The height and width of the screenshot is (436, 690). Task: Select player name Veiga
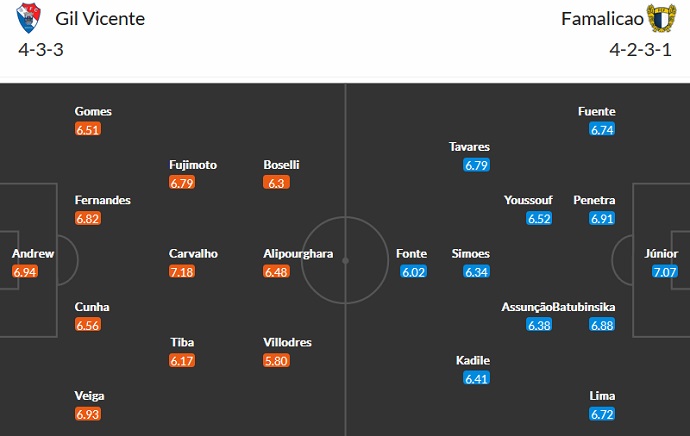click(x=89, y=396)
